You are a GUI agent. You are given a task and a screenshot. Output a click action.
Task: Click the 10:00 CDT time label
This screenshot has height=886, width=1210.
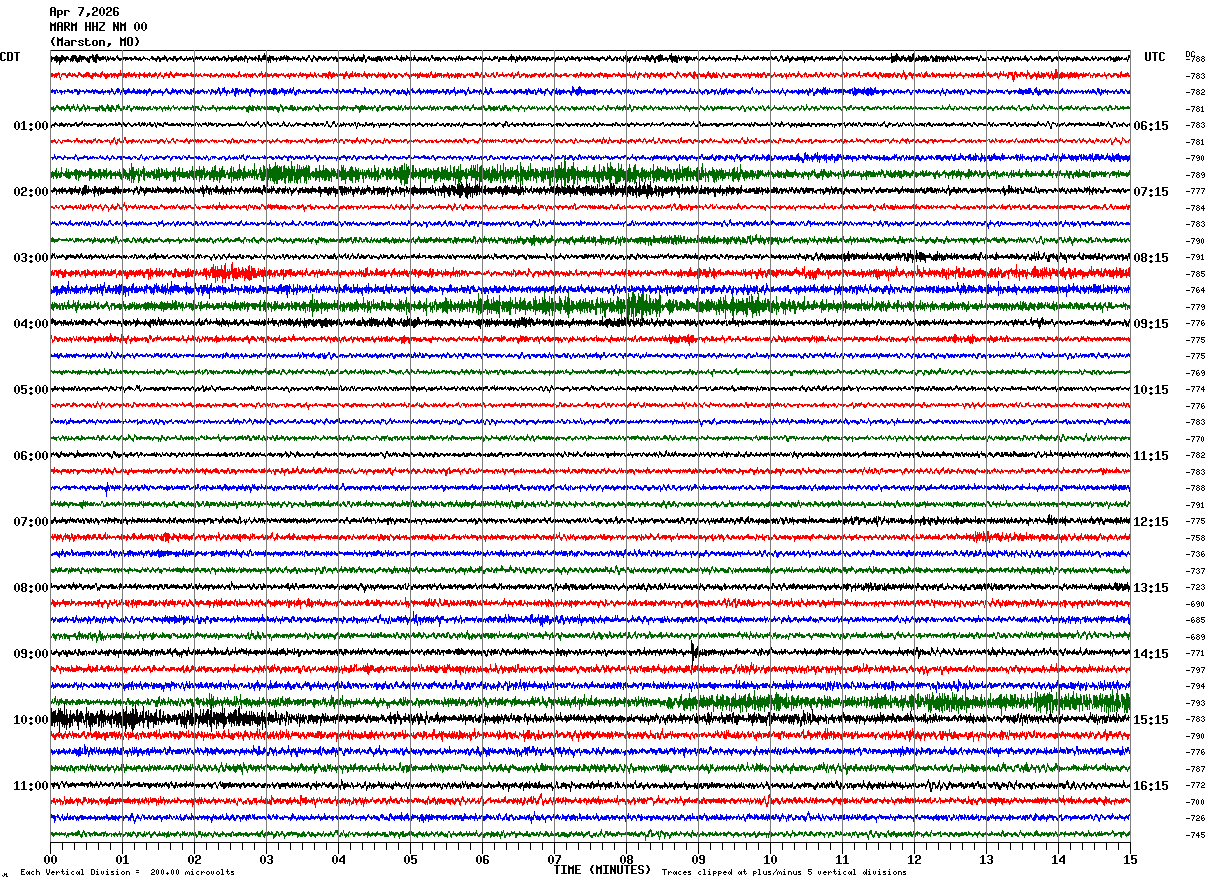(x=31, y=720)
